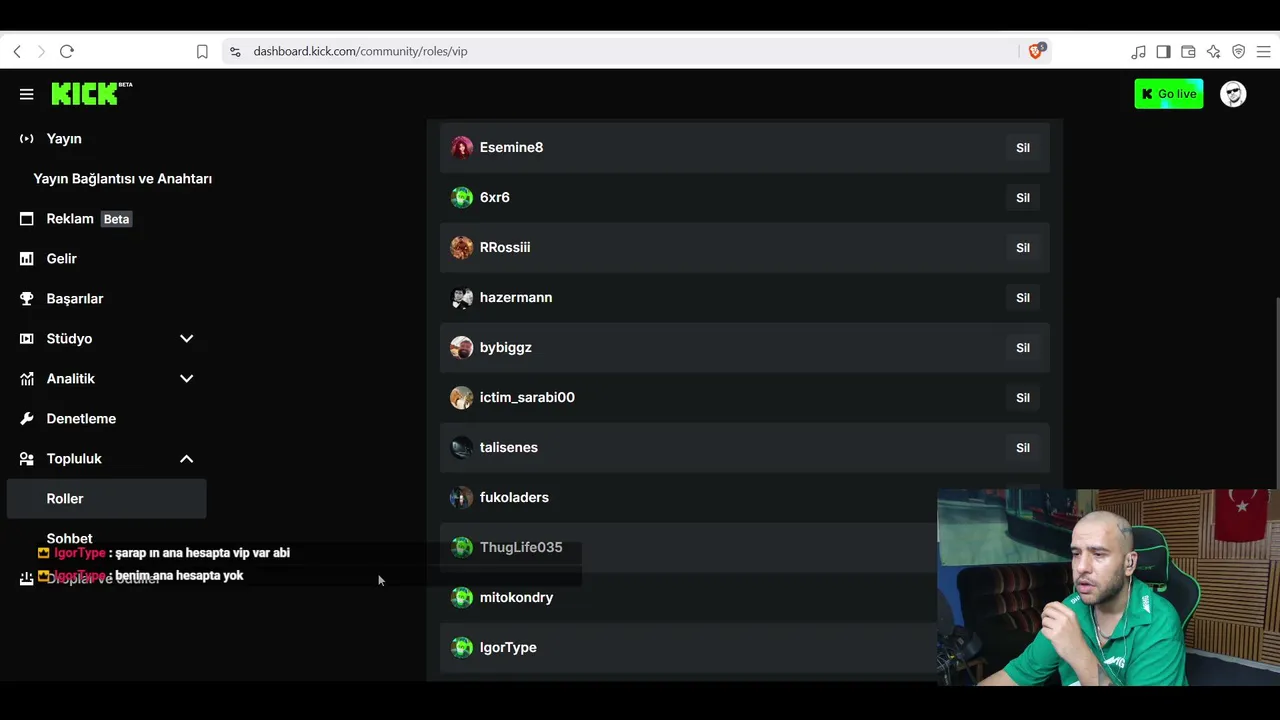Click the username mitokondry
This screenshot has height=720, width=1280.
click(516, 598)
